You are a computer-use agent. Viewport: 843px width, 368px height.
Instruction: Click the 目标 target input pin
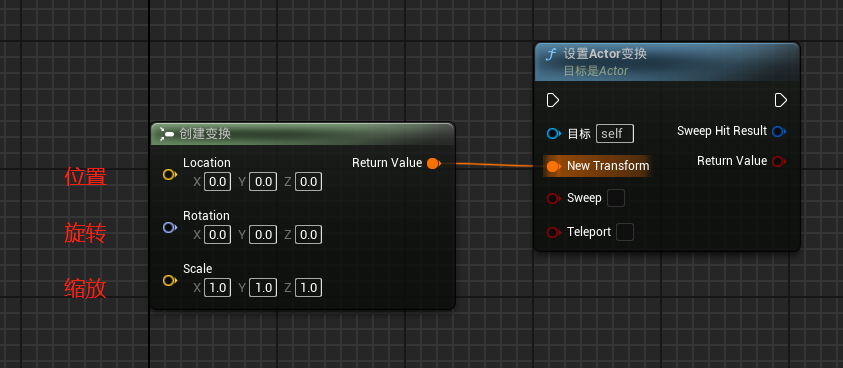554,133
